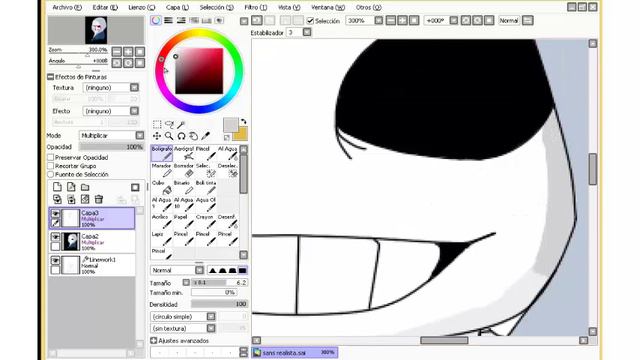Open the Textura dropdown
This screenshot has width=640, height=360.
point(134,87)
